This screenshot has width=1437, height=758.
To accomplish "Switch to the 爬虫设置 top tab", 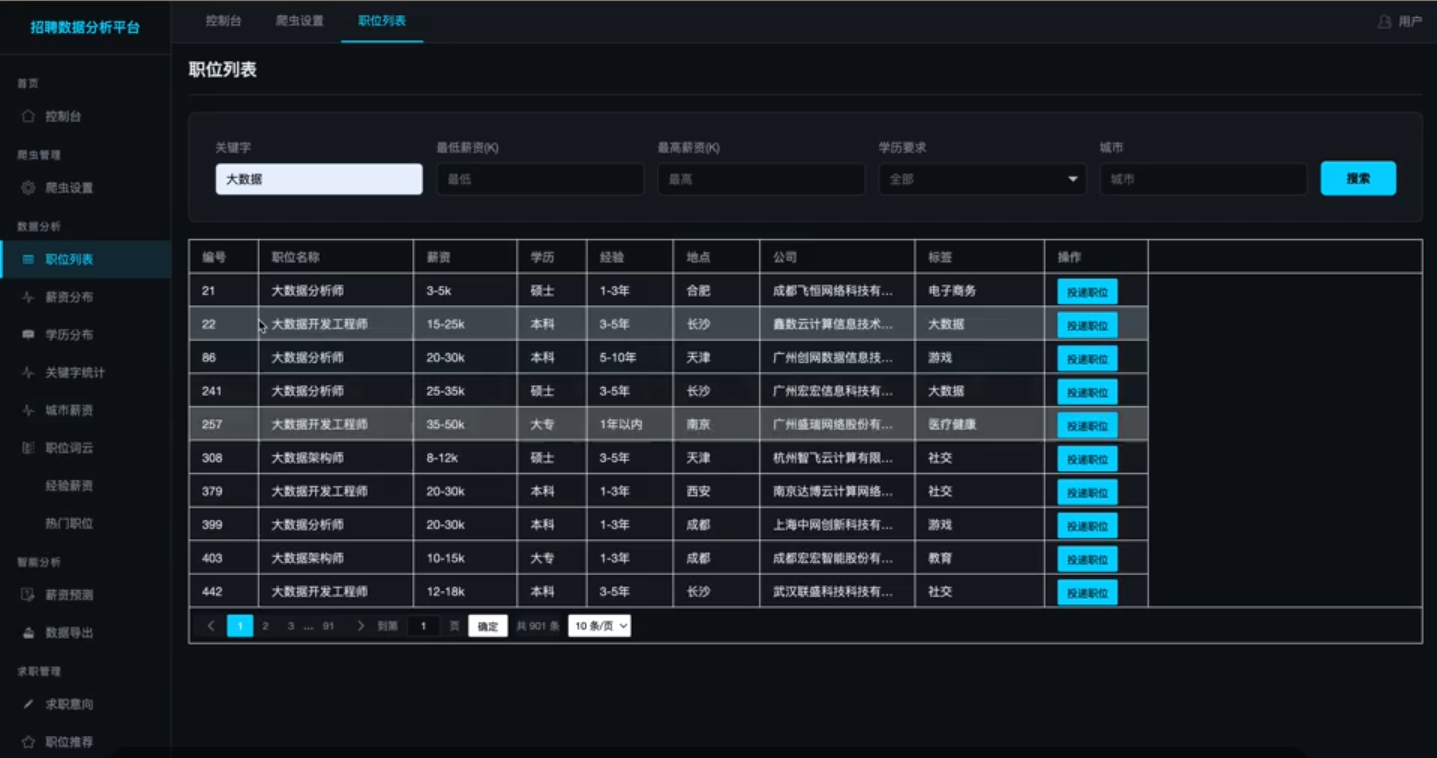I will [299, 21].
